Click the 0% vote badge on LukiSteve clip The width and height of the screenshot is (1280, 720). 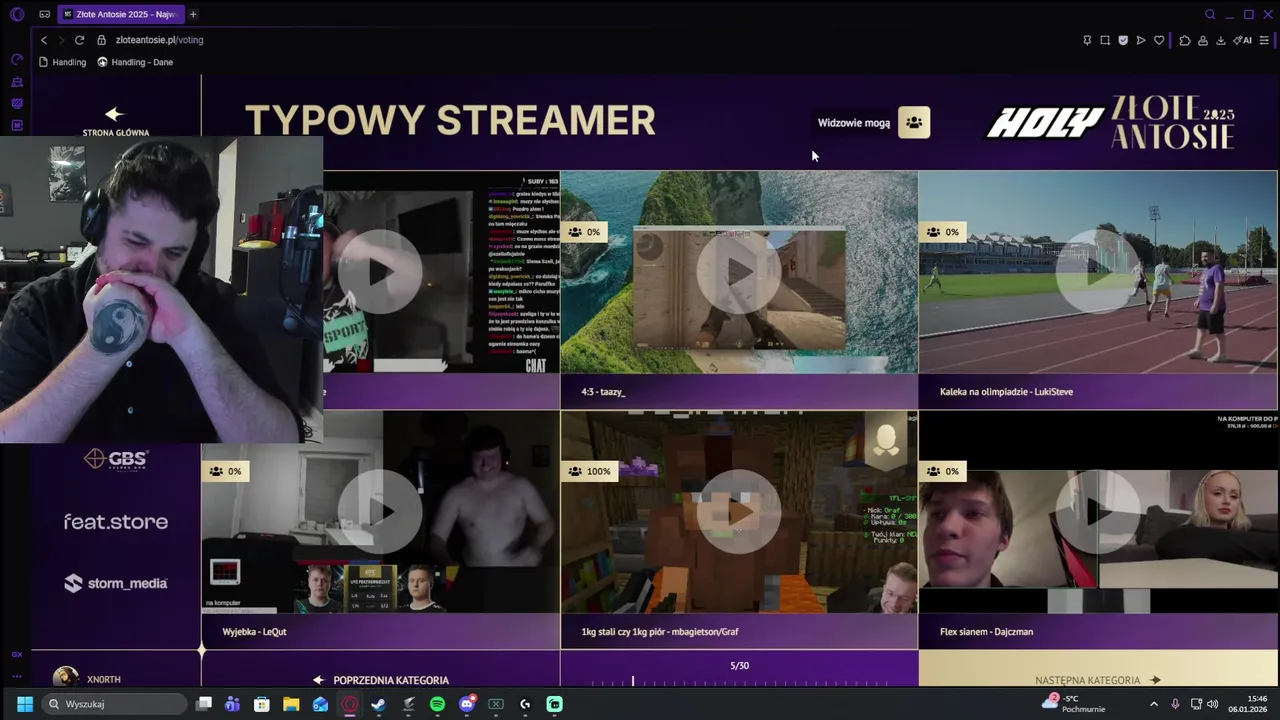pyautogui.click(x=943, y=232)
